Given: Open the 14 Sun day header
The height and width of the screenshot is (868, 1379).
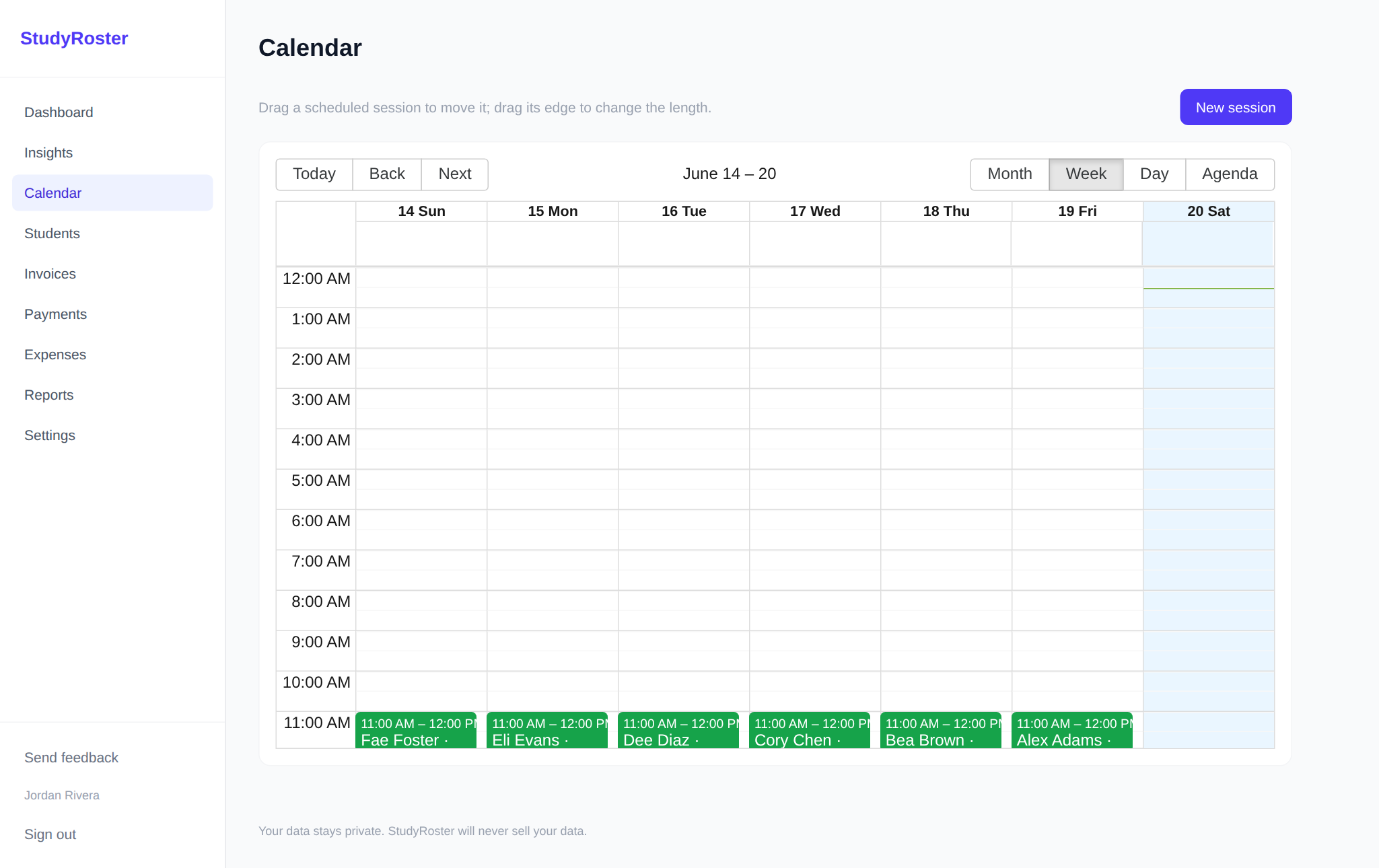Looking at the screenshot, I should click(421, 211).
